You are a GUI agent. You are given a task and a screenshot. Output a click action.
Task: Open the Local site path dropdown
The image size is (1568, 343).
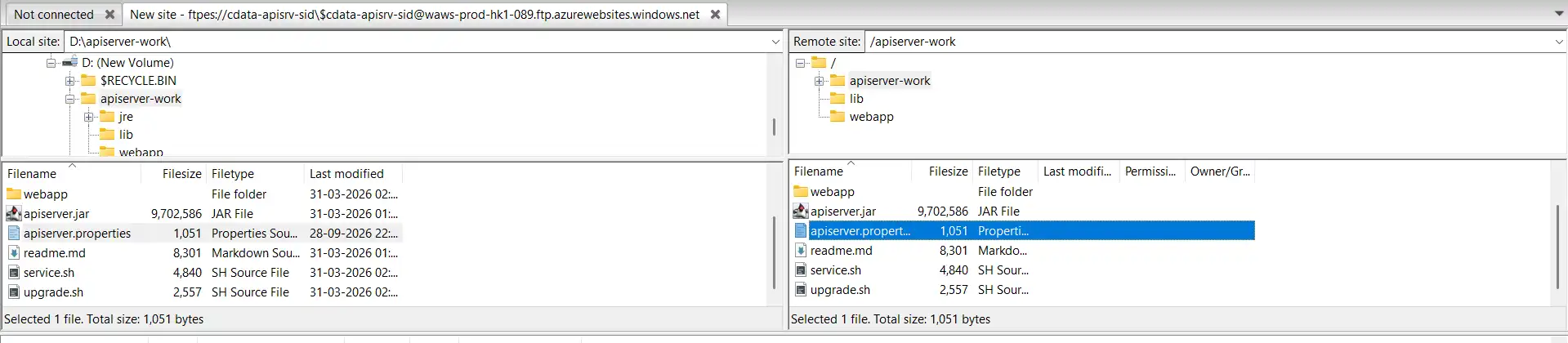pos(775,42)
